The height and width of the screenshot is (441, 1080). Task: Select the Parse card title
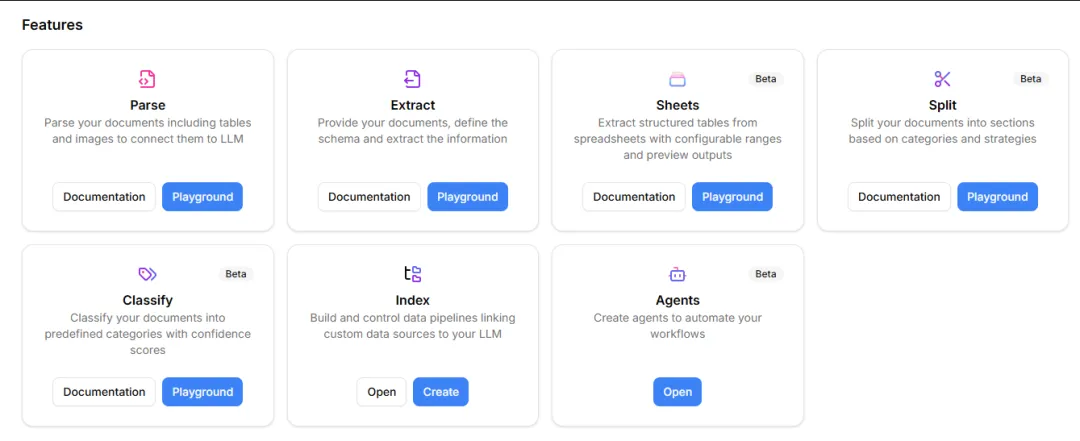[x=147, y=105]
